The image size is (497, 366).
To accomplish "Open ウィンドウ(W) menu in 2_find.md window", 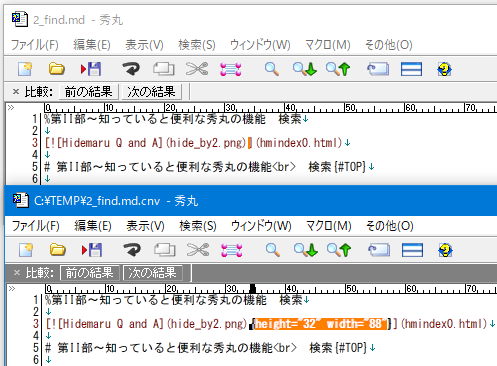I will pos(260,44).
